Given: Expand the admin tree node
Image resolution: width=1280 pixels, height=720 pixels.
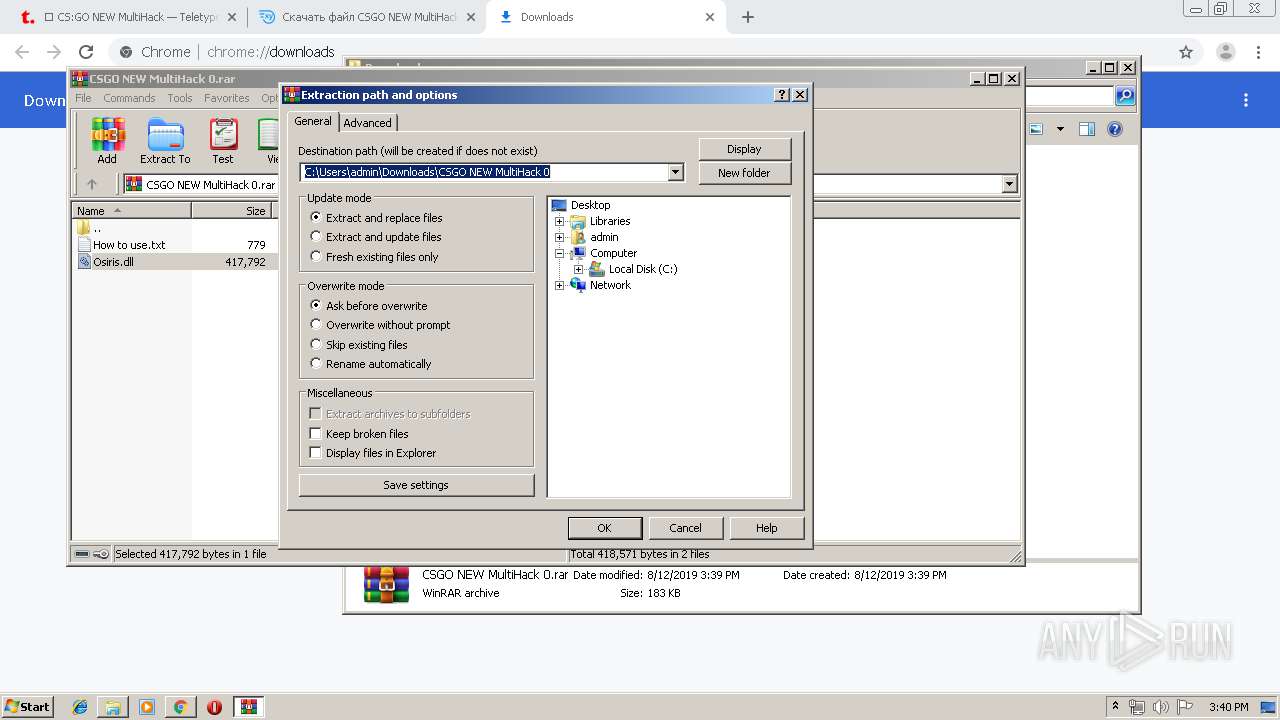Looking at the screenshot, I should pos(559,237).
